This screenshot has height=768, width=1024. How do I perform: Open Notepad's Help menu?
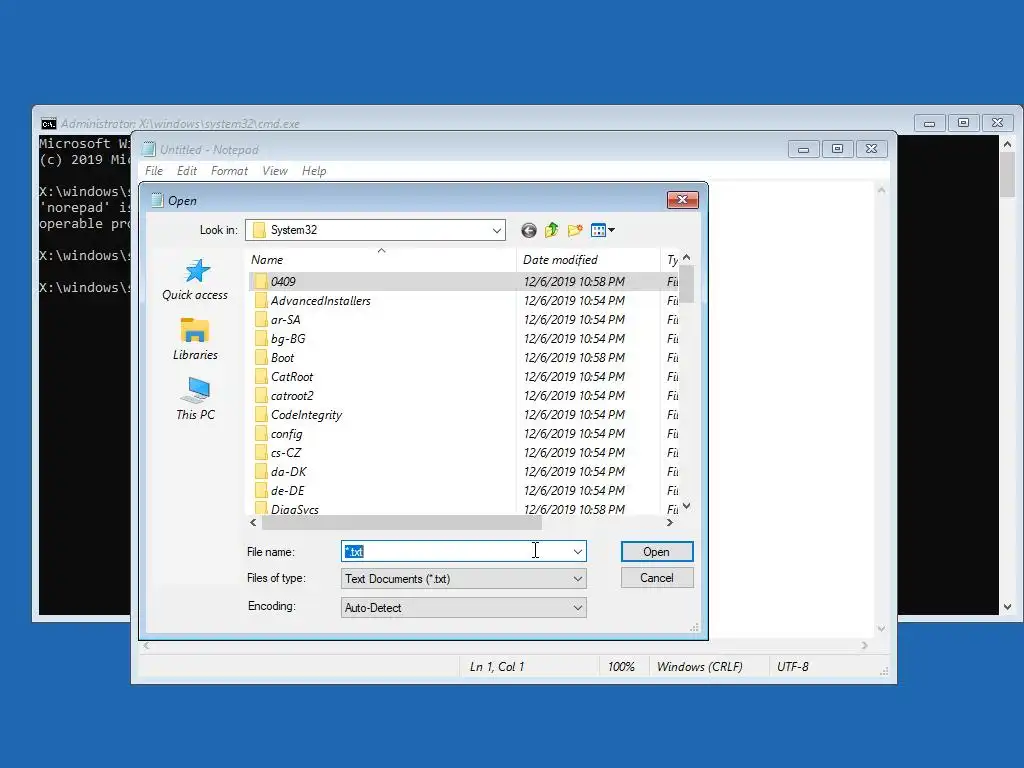tap(314, 171)
